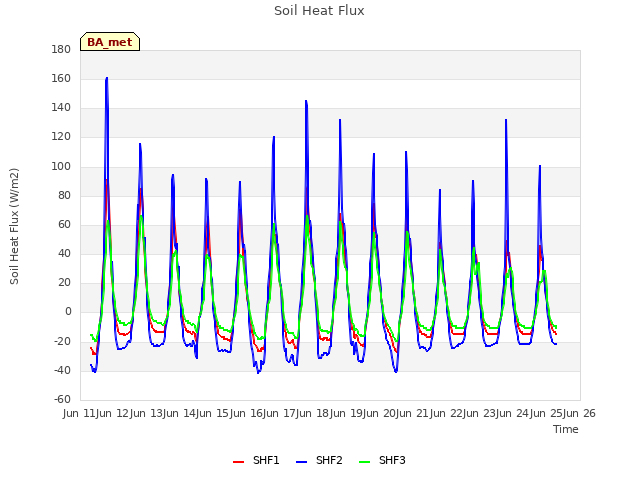Click the Jun 12 x-axis tick label
This screenshot has width=640, height=480.
(113, 413)
